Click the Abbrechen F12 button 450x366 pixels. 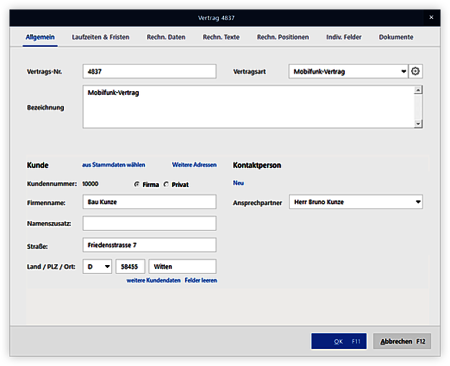(x=402, y=341)
